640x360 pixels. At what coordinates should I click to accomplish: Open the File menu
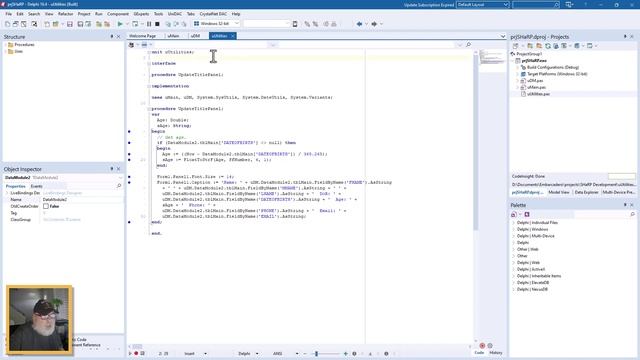tap(9, 14)
